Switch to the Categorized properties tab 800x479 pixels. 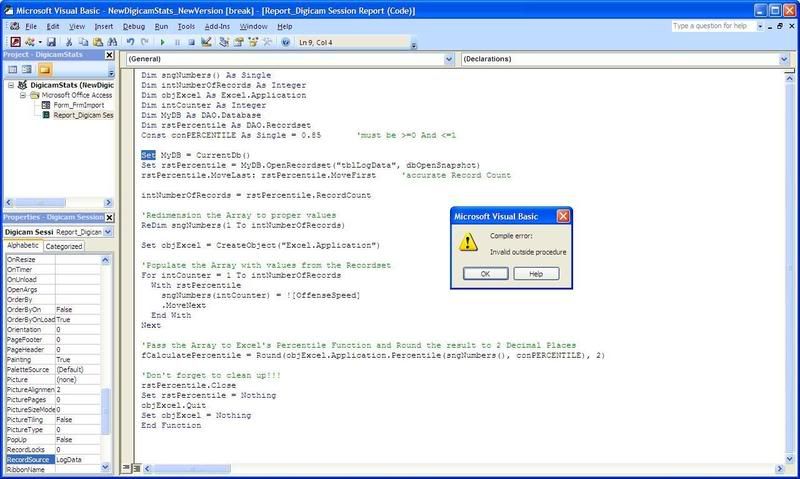pyautogui.click(x=64, y=246)
